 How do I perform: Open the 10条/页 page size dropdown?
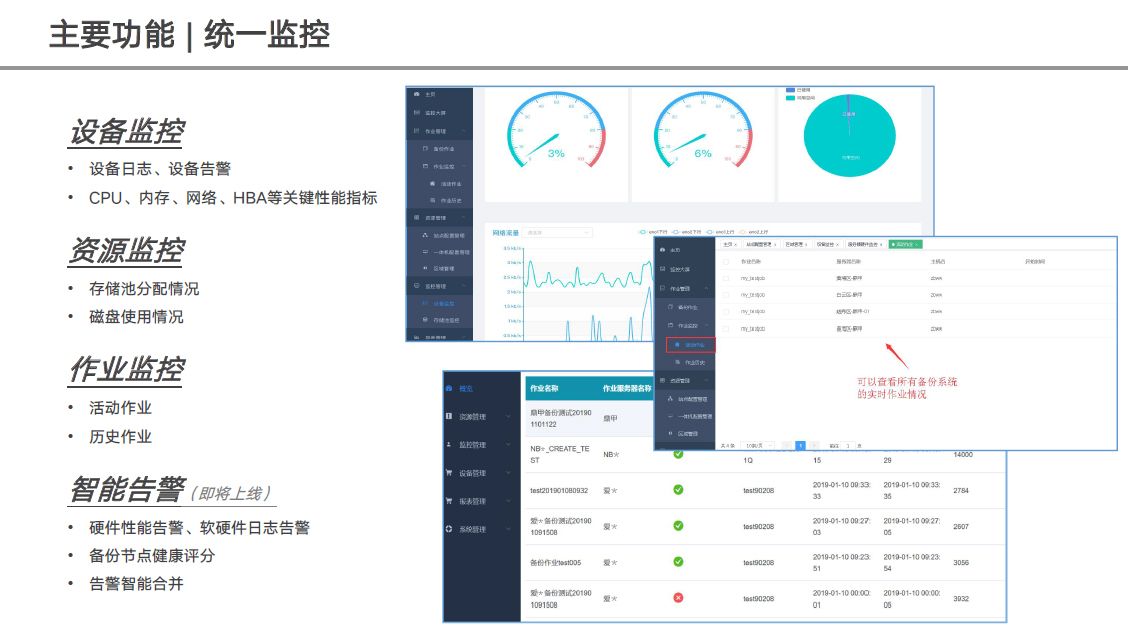759,444
